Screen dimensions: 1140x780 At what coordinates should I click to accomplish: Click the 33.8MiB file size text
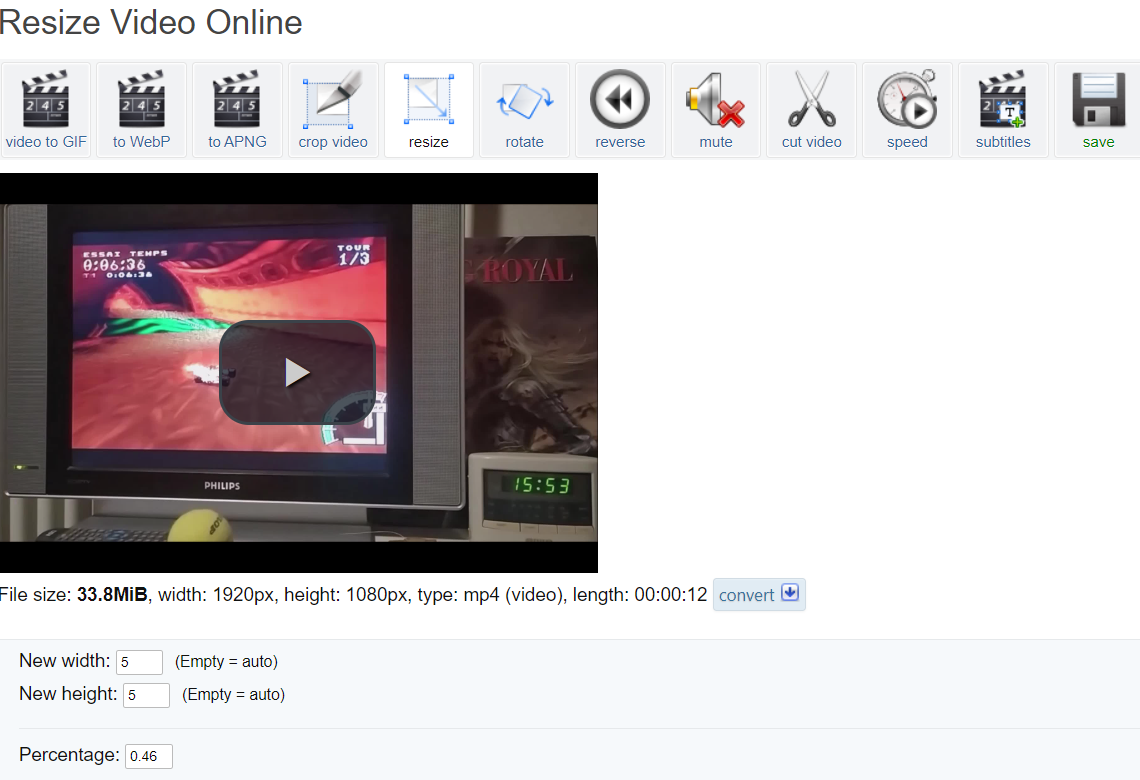click(x=112, y=595)
